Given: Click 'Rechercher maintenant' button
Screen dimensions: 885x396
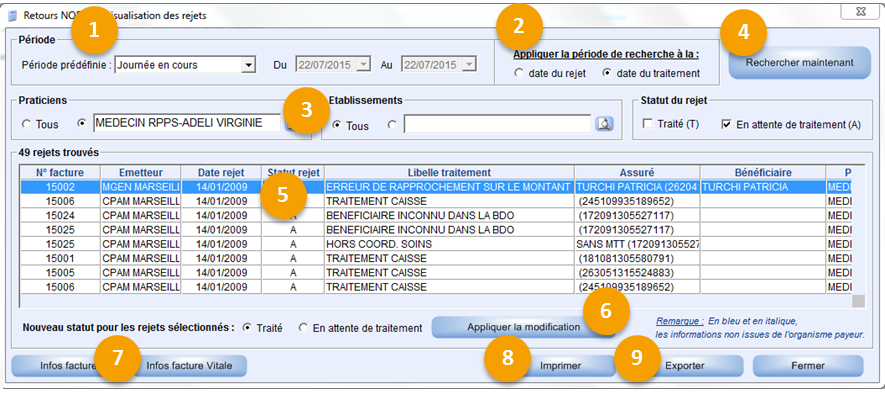Looking at the screenshot, I should (800, 63).
